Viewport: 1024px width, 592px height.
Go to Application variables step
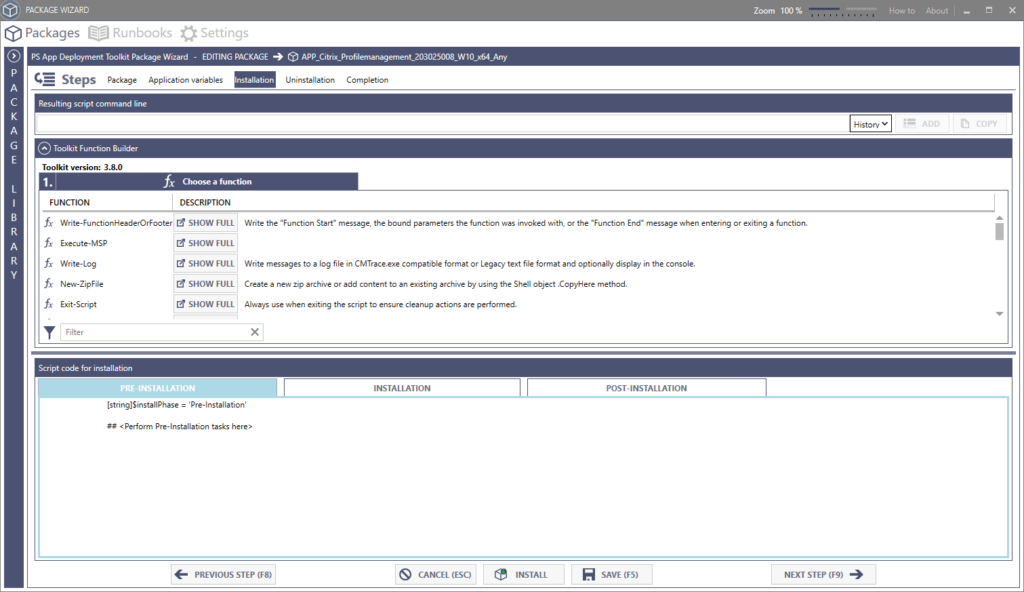coord(185,80)
